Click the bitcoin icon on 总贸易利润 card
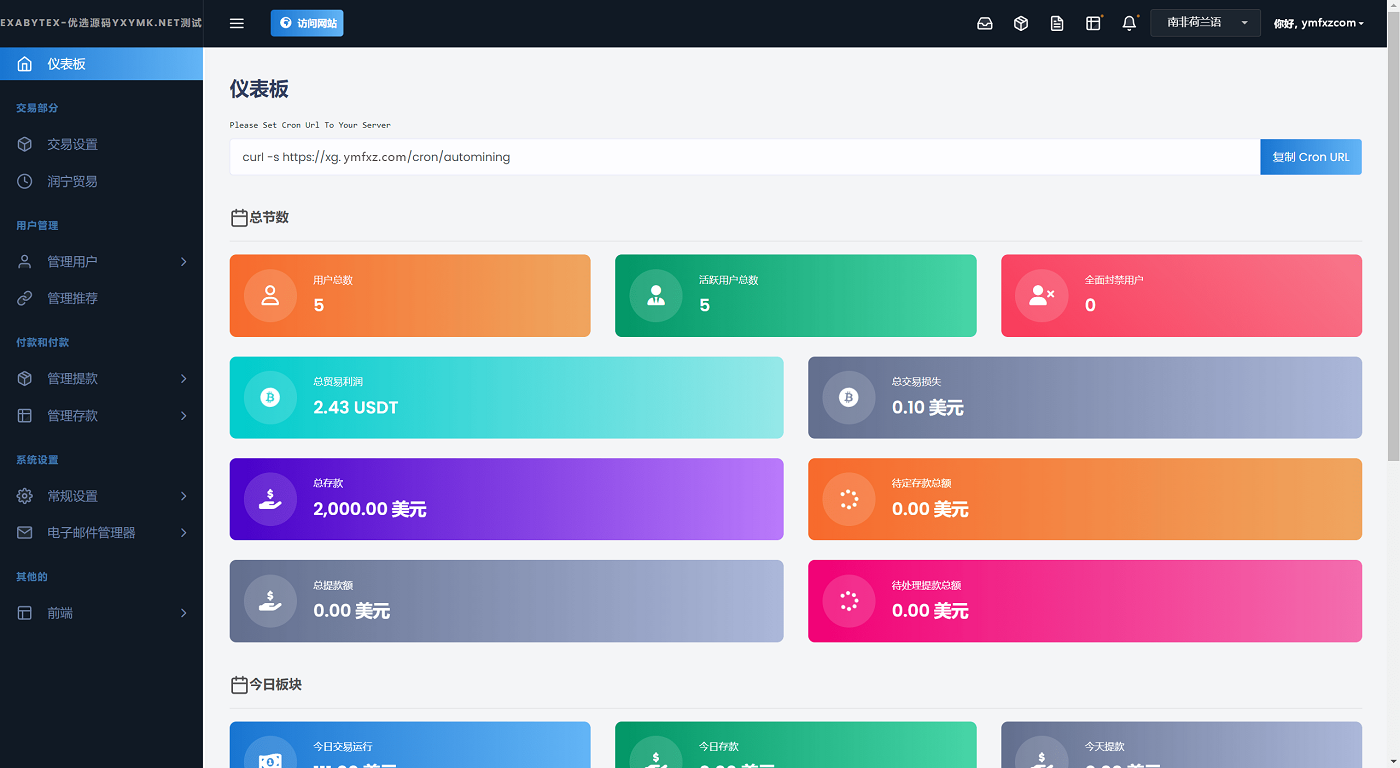Image resolution: width=1400 pixels, height=768 pixels. 270,397
